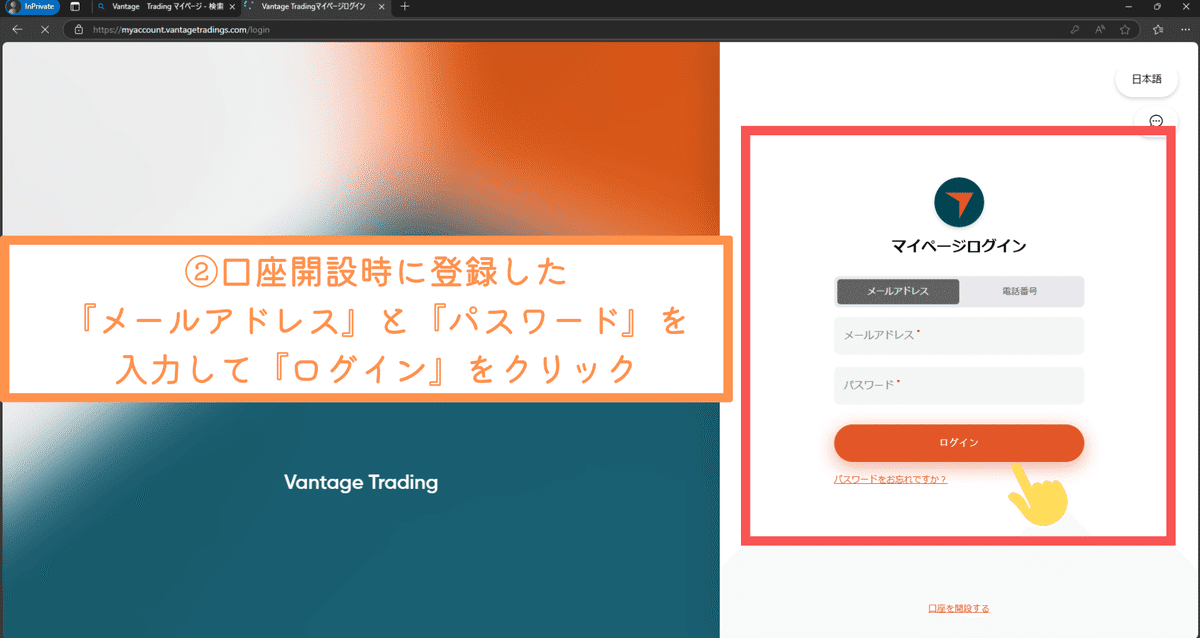Click the マイページログイン heading text
Image resolution: width=1200 pixels, height=638 pixels.
pyautogui.click(x=959, y=245)
